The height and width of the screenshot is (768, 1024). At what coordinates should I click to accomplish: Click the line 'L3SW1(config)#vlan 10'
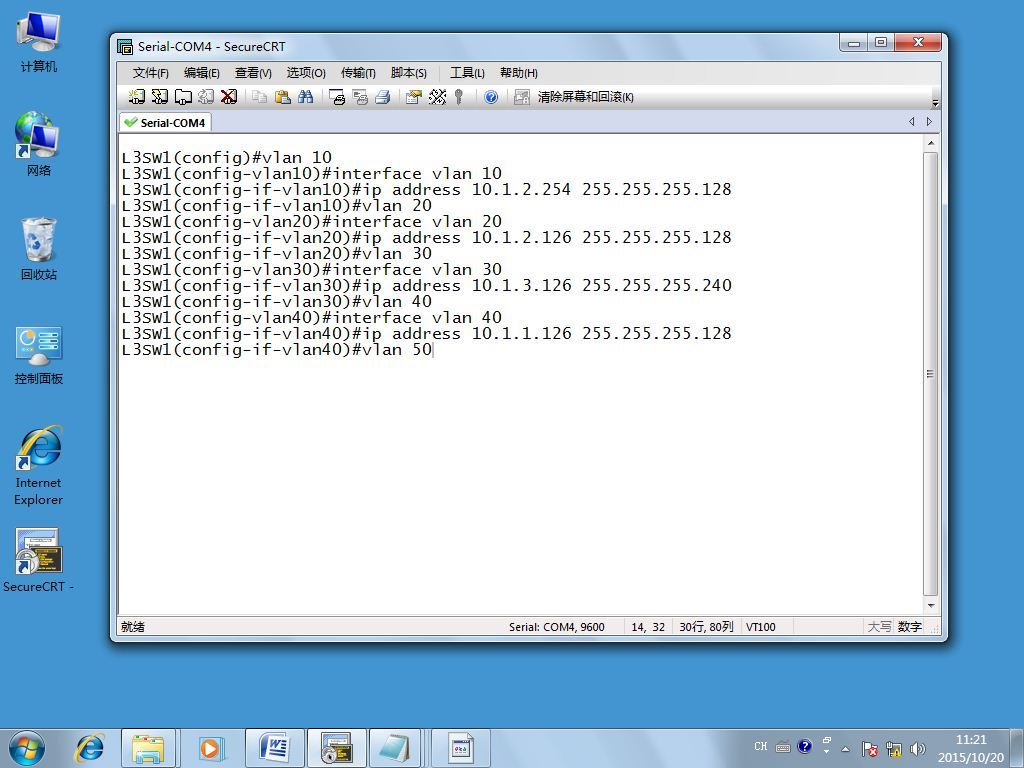(x=227, y=157)
